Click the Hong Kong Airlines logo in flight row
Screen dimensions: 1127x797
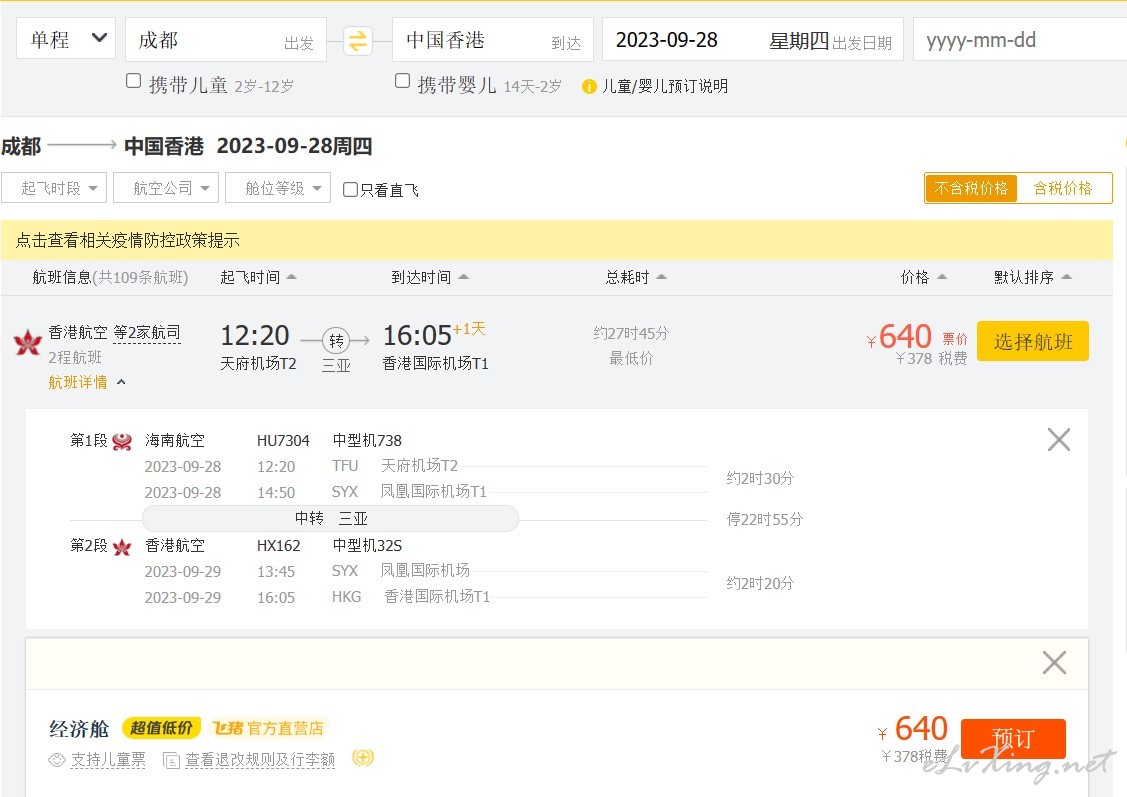point(28,342)
